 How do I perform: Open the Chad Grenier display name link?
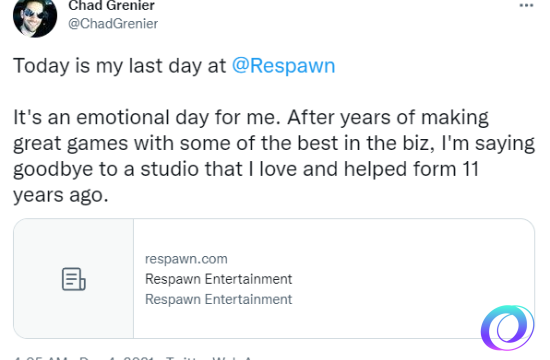[112, 6]
